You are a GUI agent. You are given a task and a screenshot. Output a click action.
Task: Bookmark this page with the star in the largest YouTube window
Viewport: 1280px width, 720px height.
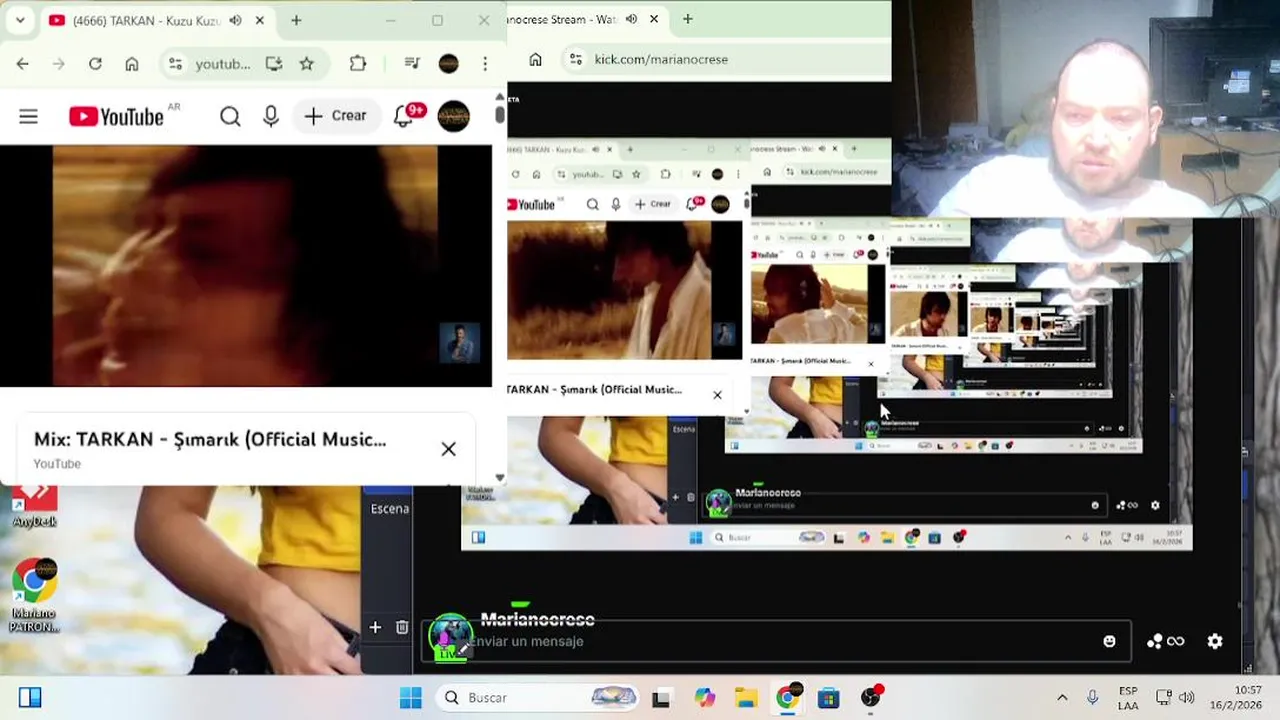(307, 64)
